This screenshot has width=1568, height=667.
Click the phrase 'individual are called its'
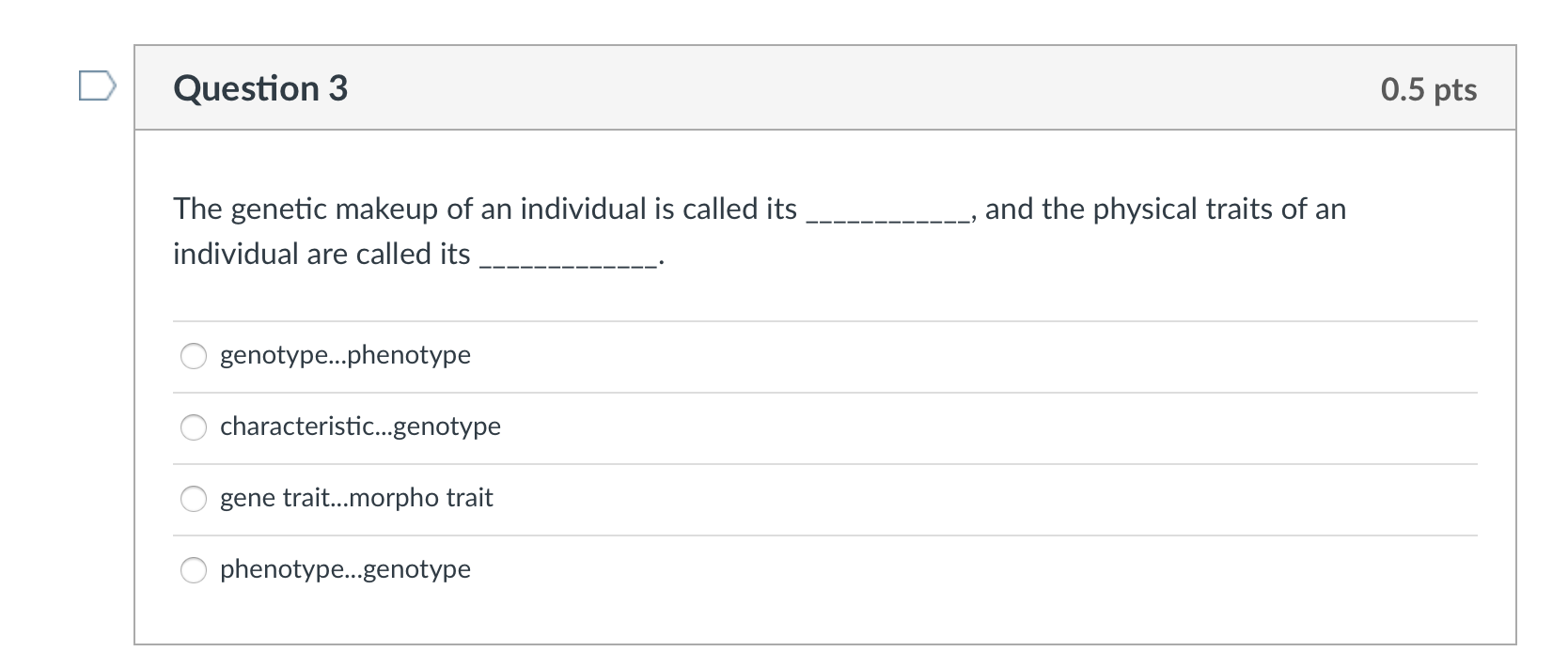point(321,254)
